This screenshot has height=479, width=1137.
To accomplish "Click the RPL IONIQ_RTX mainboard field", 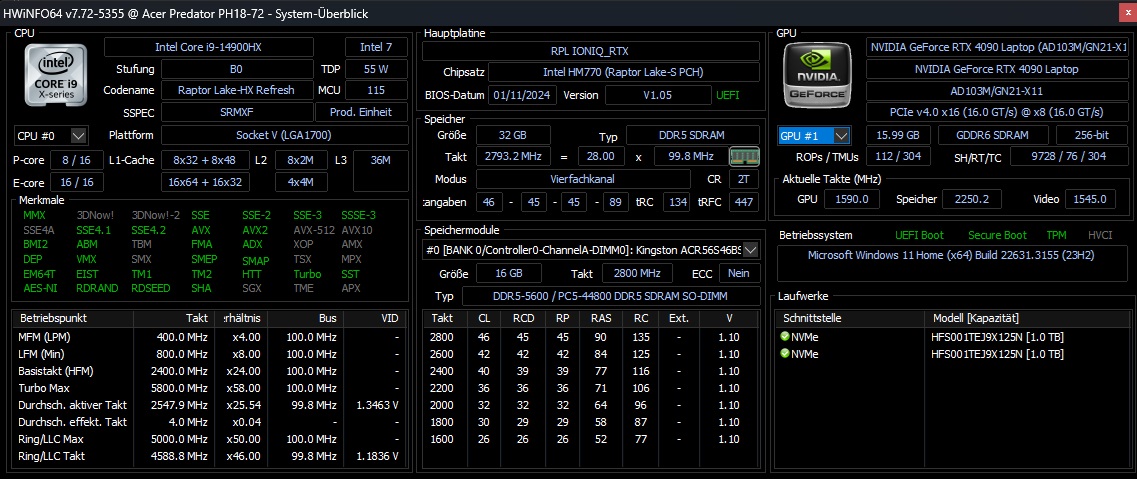I will coord(591,51).
